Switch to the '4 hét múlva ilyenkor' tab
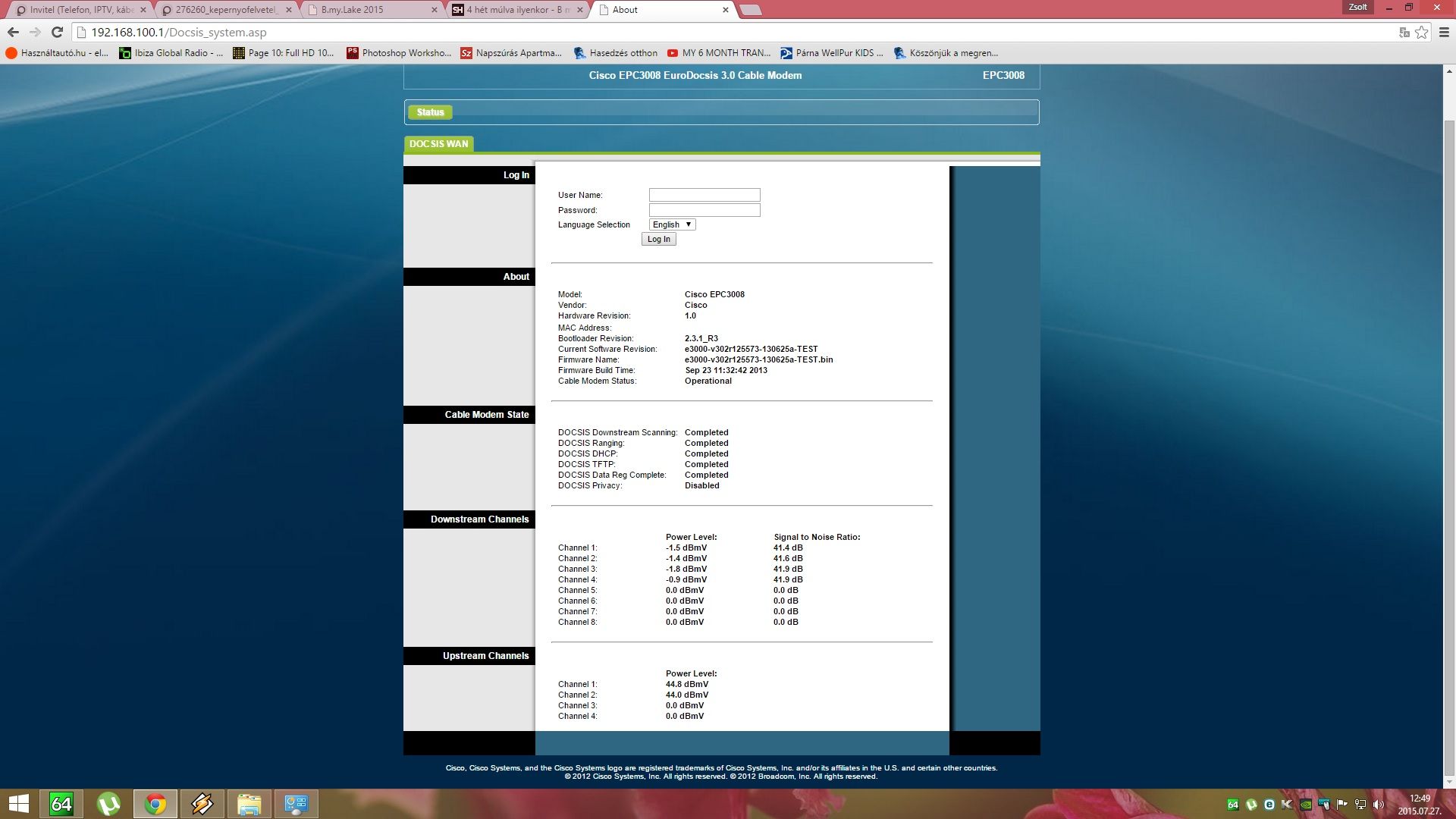Viewport: 1456px width, 819px height. pyautogui.click(x=517, y=10)
